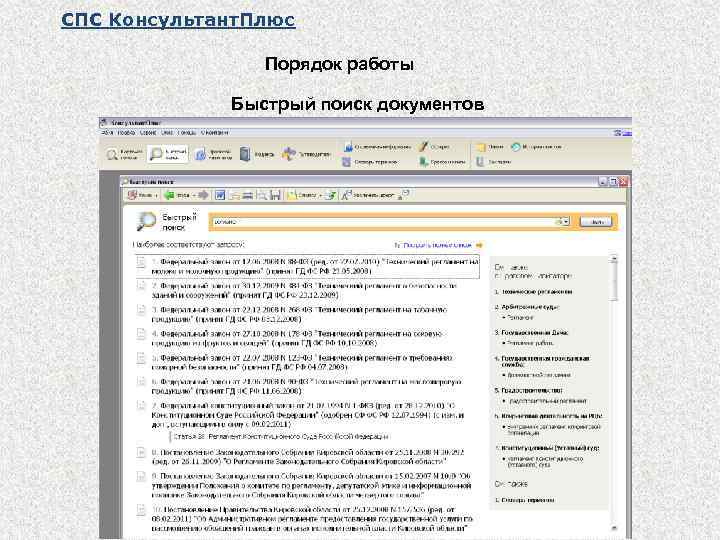Open the Помощь menu

coord(187,133)
